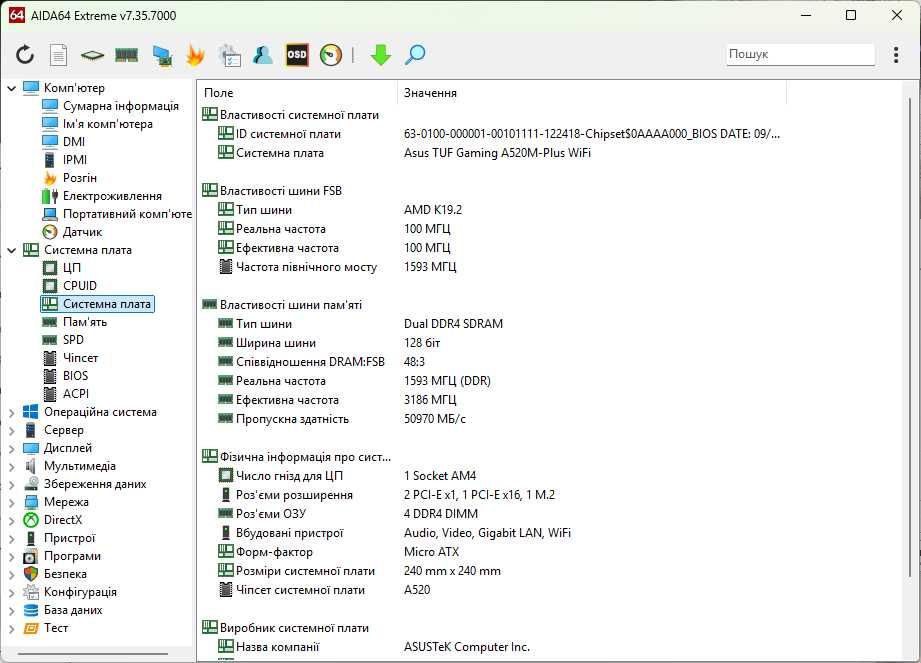Select Сумарна інформація in tree
This screenshot has height=663, width=921.
(120, 106)
